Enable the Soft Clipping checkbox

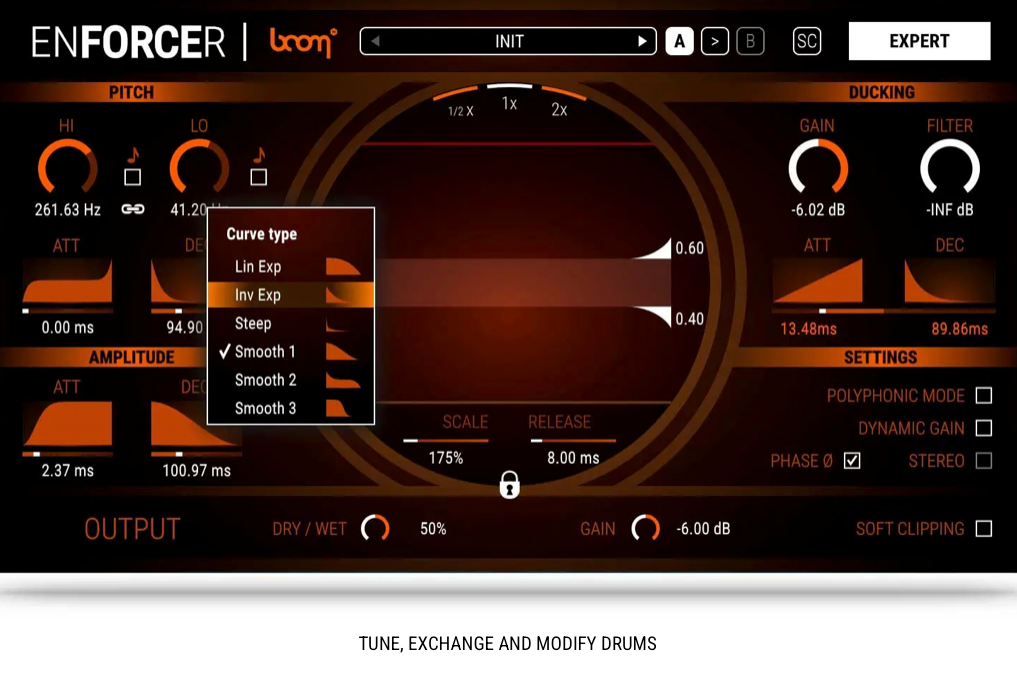[983, 529]
